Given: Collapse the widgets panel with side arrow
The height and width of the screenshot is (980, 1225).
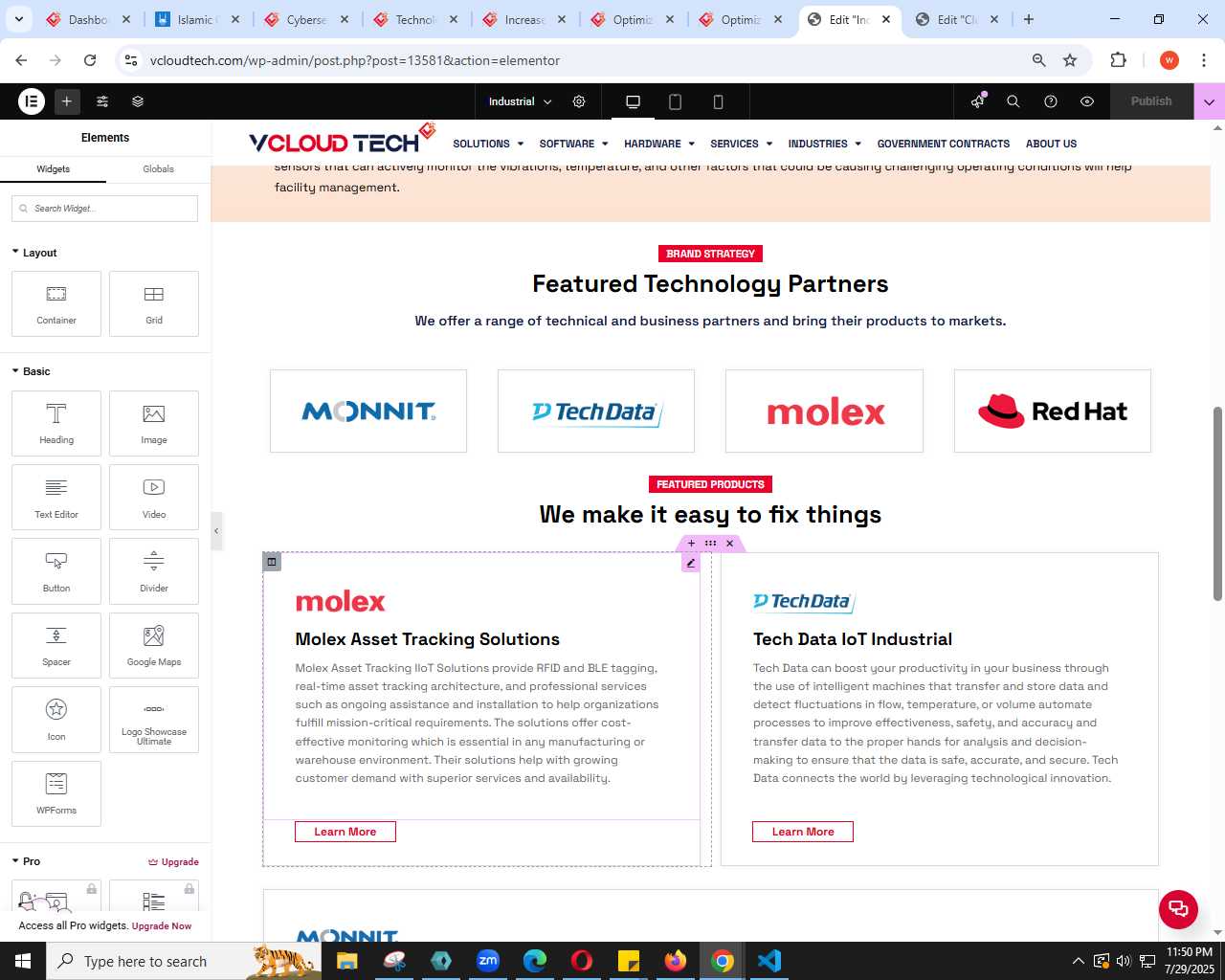Looking at the screenshot, I should point(216,530).
